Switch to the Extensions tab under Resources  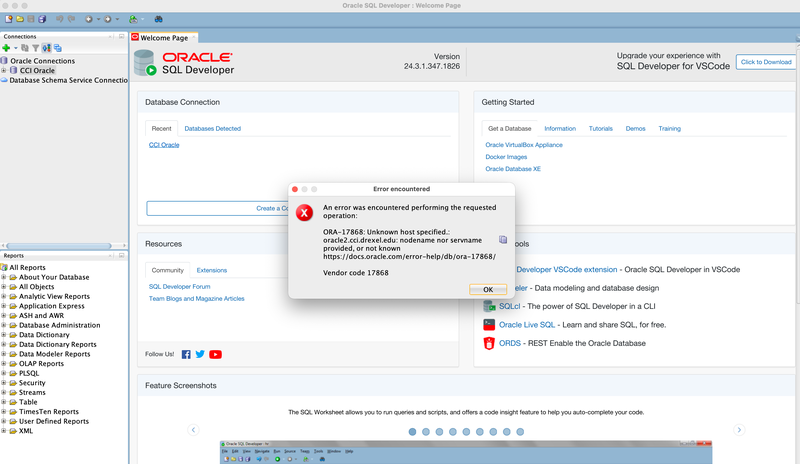pyautogui.click(x=212, y=270)
